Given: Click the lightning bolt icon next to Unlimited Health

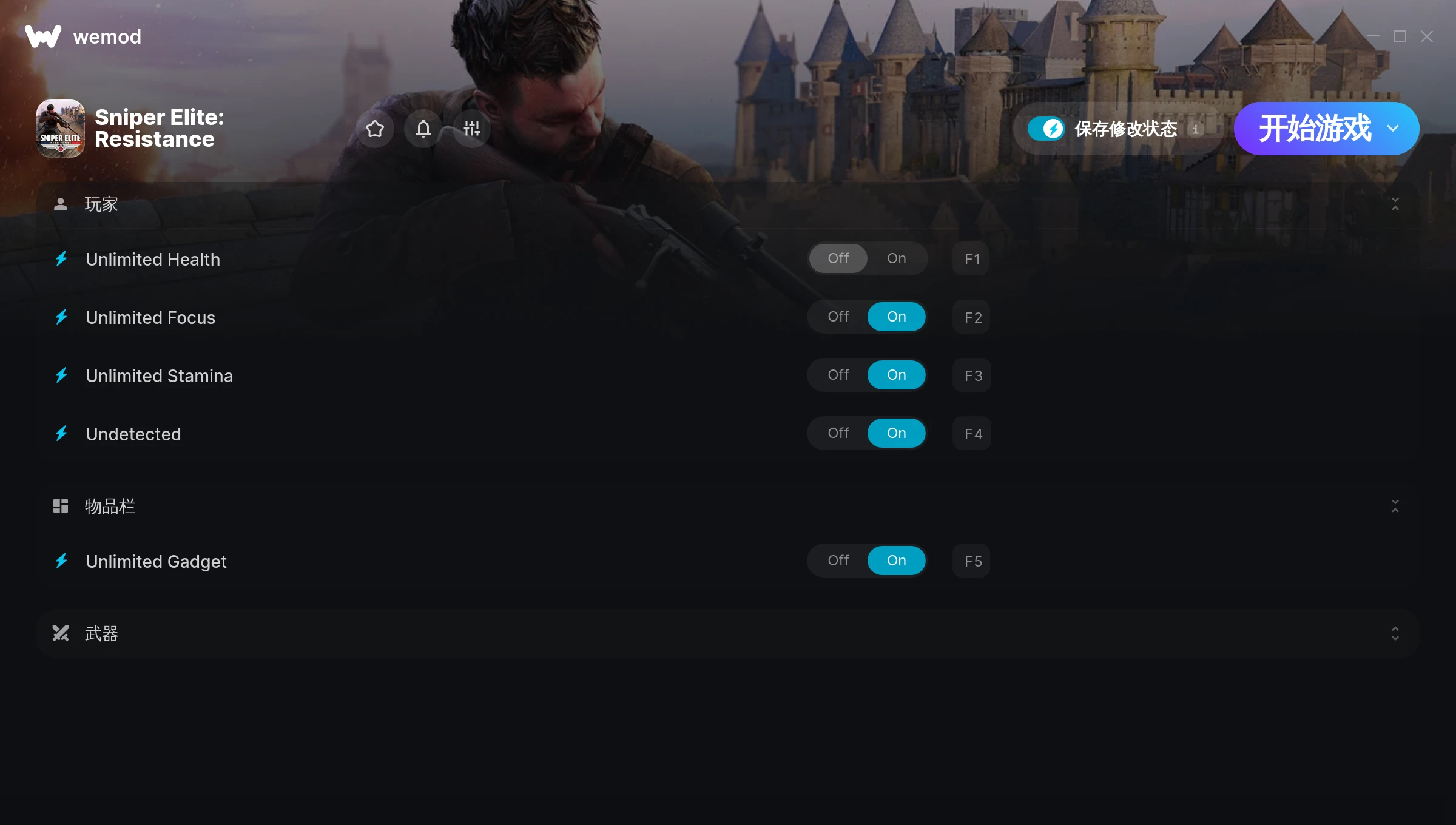Looking at the screenshot, I should [62, 259].
